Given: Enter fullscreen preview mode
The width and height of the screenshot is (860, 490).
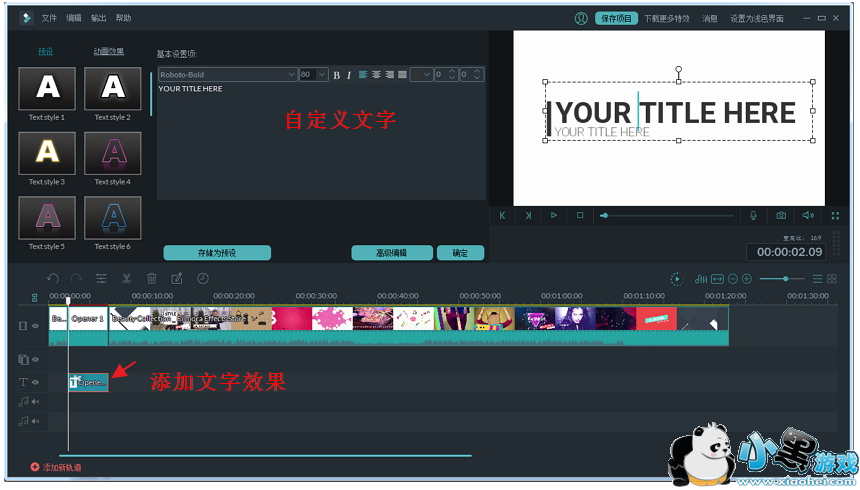Looking at the screenshot, I should click(x=835, y=216).
